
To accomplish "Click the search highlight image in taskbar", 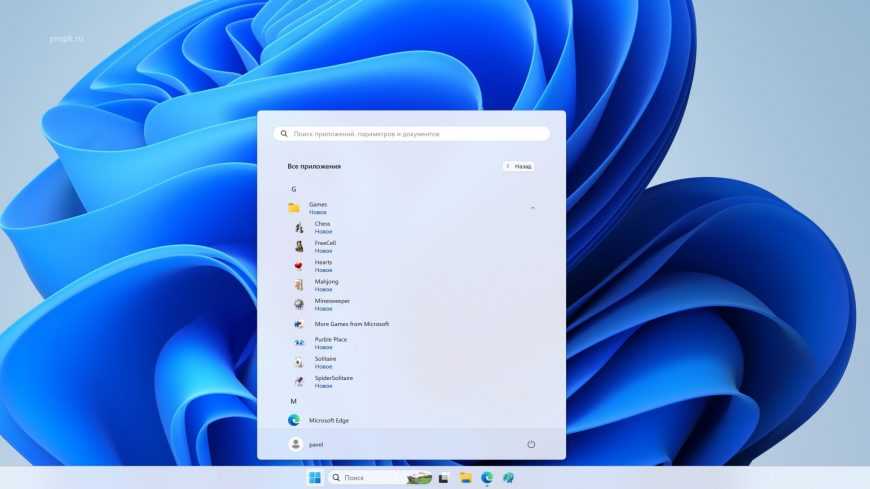I will pyautogui.click(x=419, y=478).
